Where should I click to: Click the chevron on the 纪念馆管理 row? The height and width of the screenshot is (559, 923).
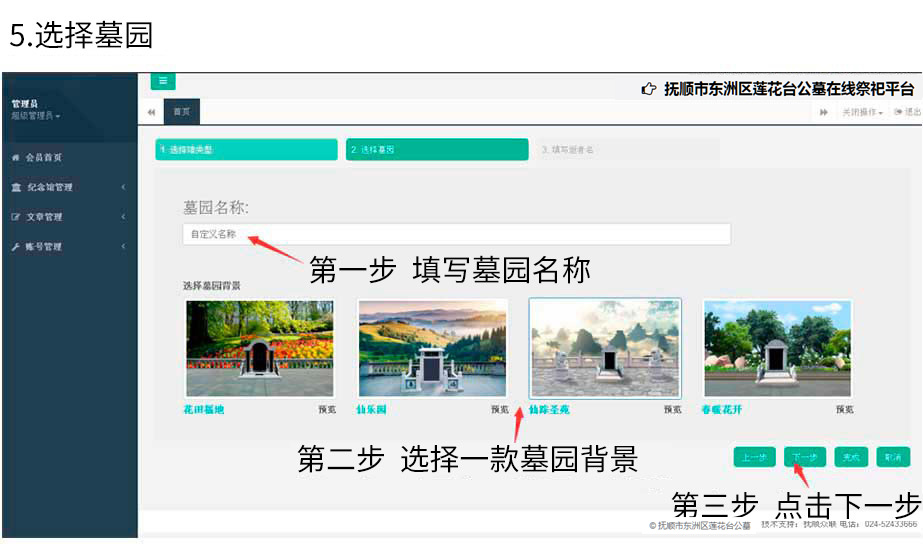point(123,187)
